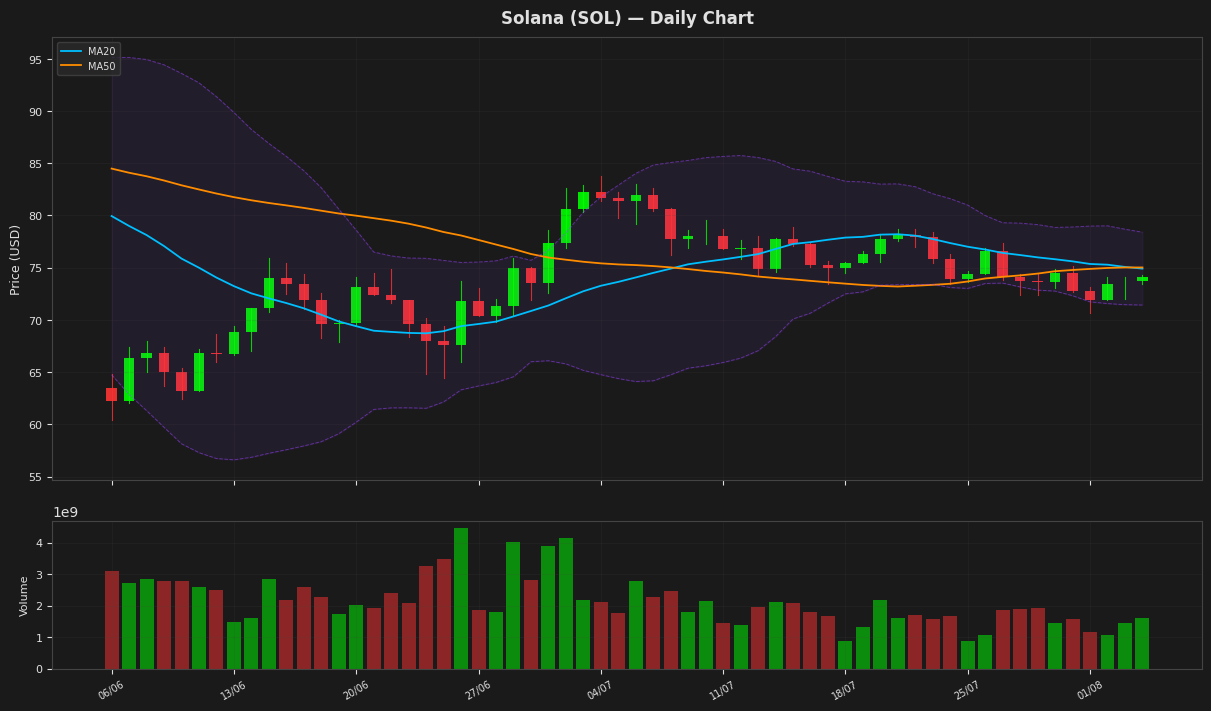Click the 3 volume axis tick label
The height and width of the screenshot is (711, 1211).
pyautogui.click(x=39, y=575)
